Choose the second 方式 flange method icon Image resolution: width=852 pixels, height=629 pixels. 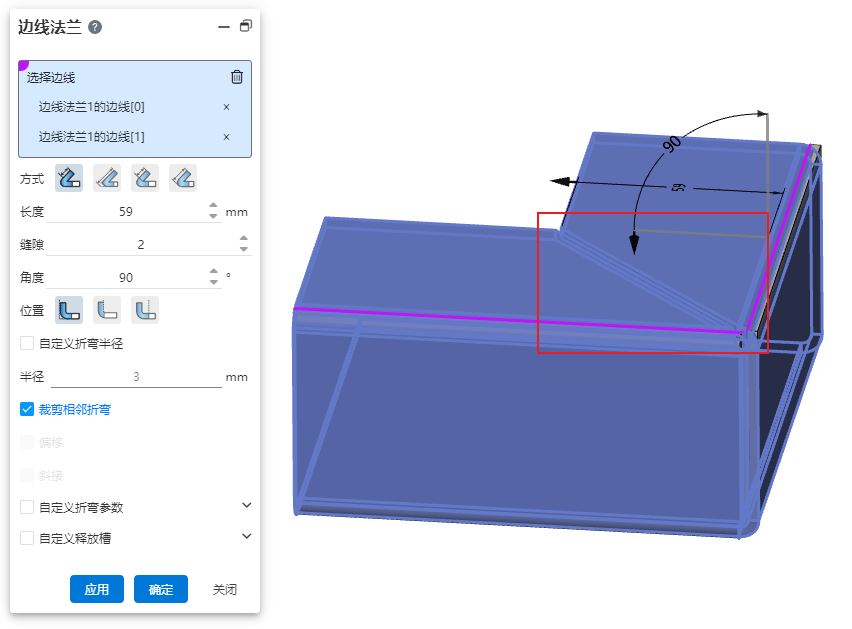[107, 178]
